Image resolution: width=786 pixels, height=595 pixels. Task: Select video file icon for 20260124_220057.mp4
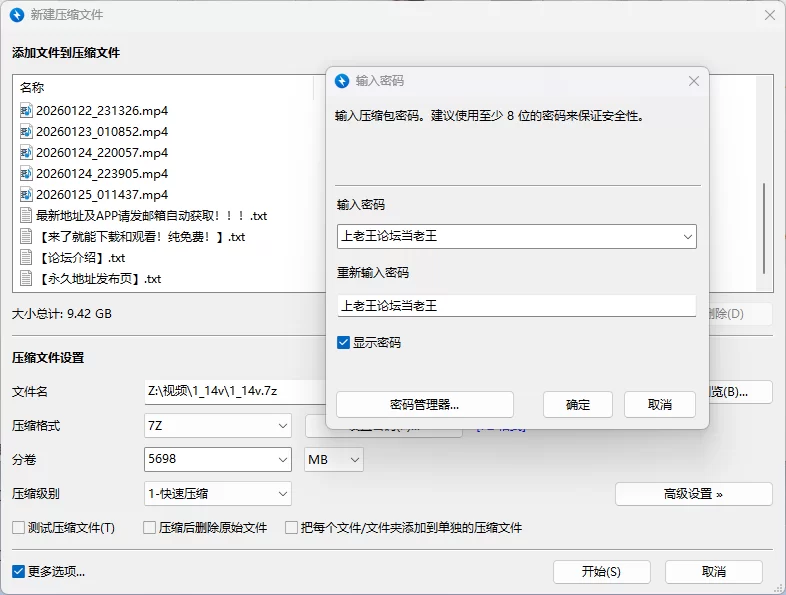point(26,152)
